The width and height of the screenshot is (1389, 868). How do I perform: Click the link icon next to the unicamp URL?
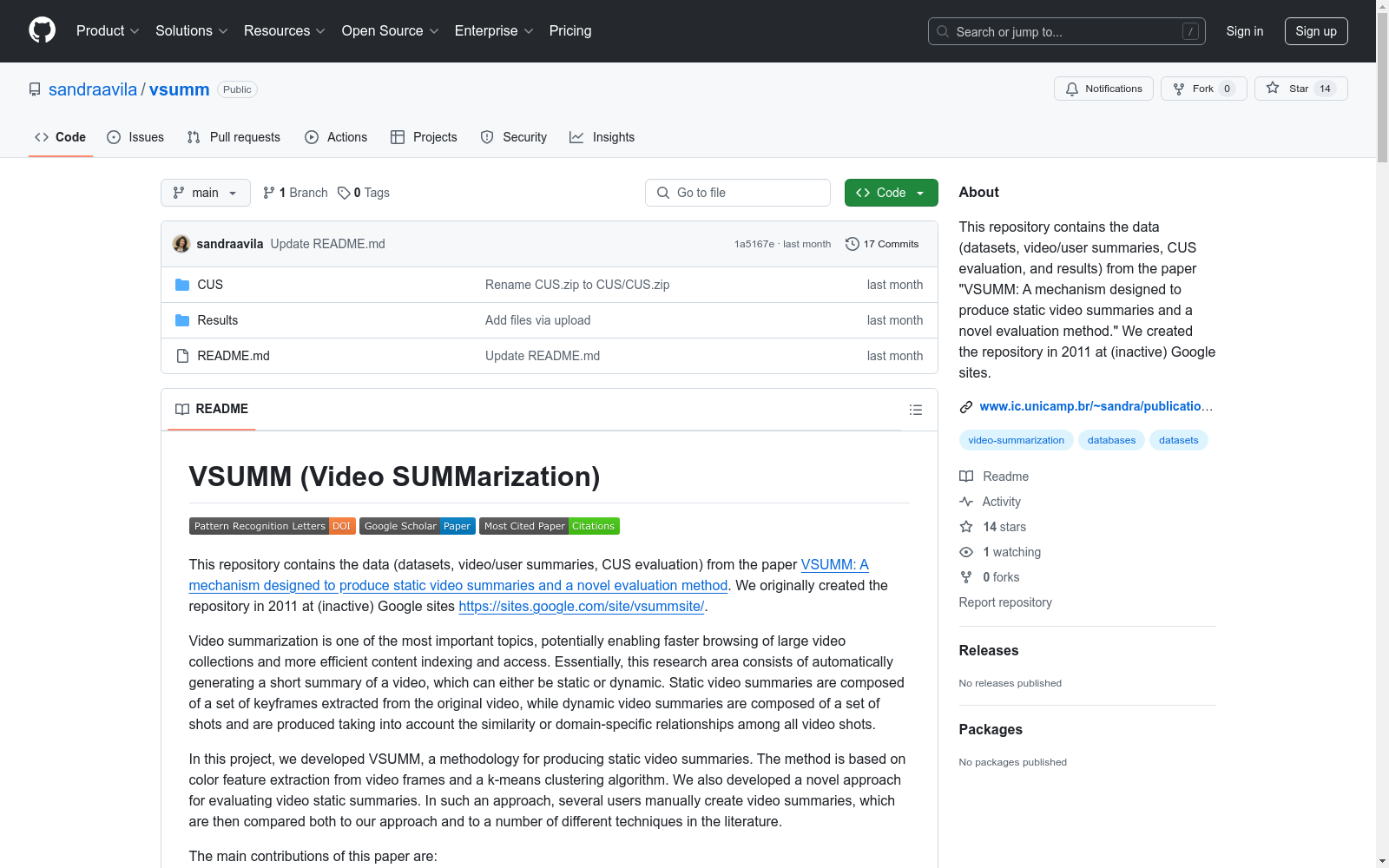click(x=966, y=406)
